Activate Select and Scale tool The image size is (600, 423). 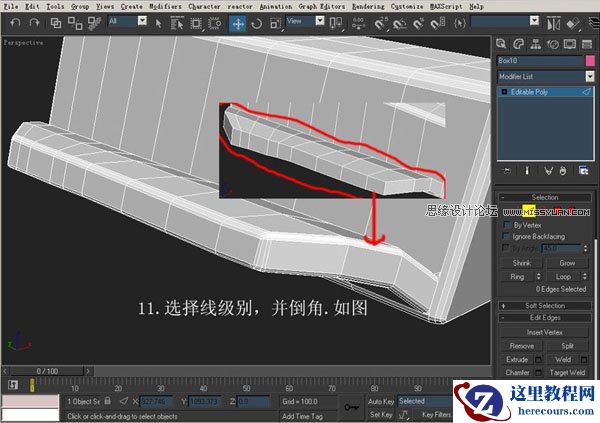tap(275, 24)
